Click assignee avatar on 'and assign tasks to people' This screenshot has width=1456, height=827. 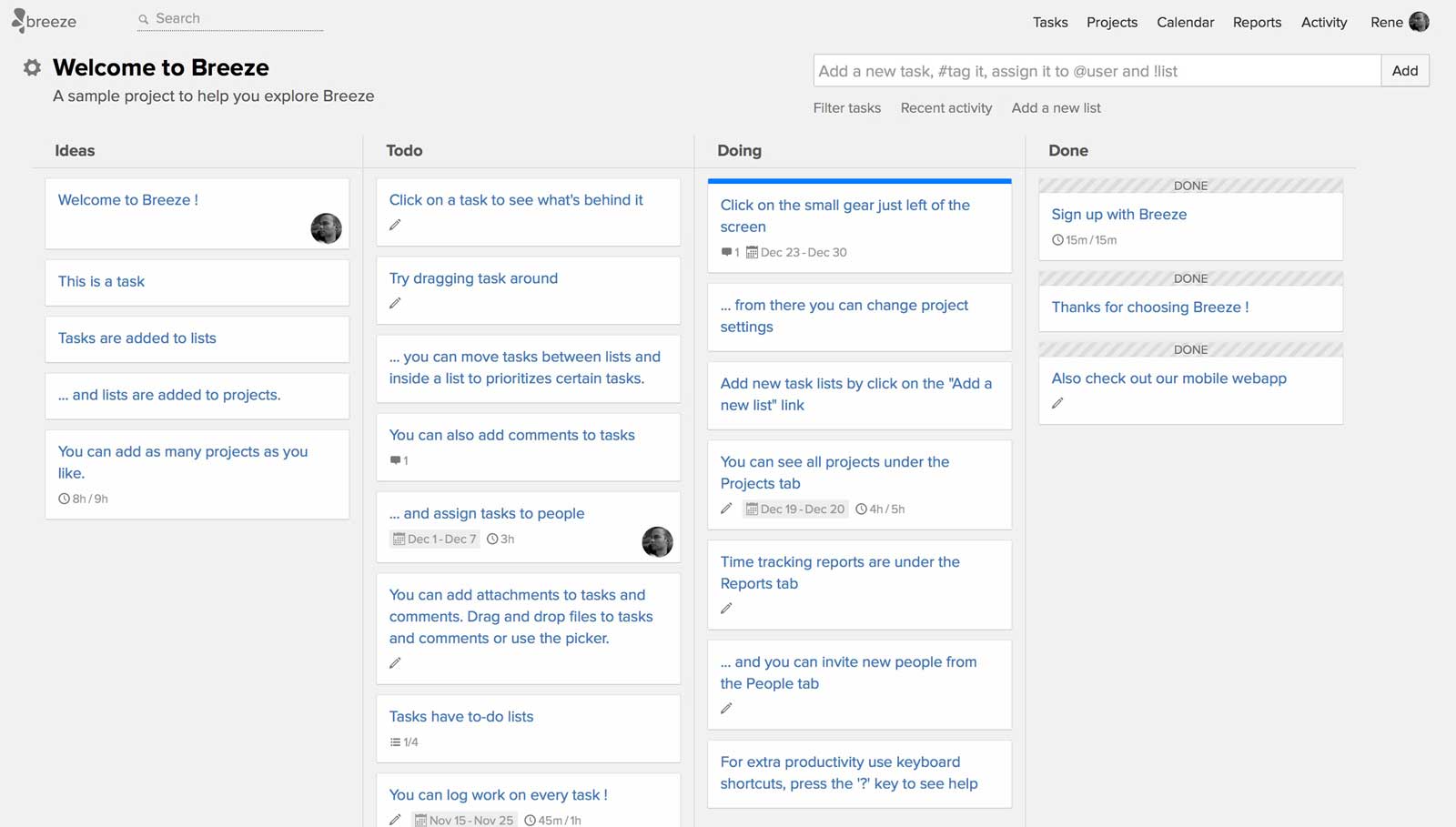coord(657,541)
